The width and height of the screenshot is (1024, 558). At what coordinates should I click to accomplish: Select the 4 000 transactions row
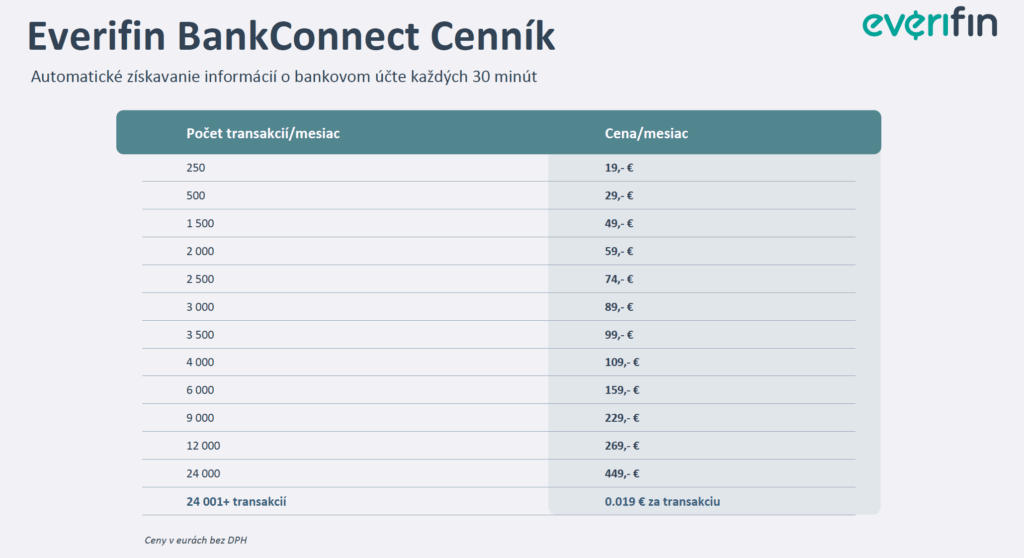click(x=498, y=362)
